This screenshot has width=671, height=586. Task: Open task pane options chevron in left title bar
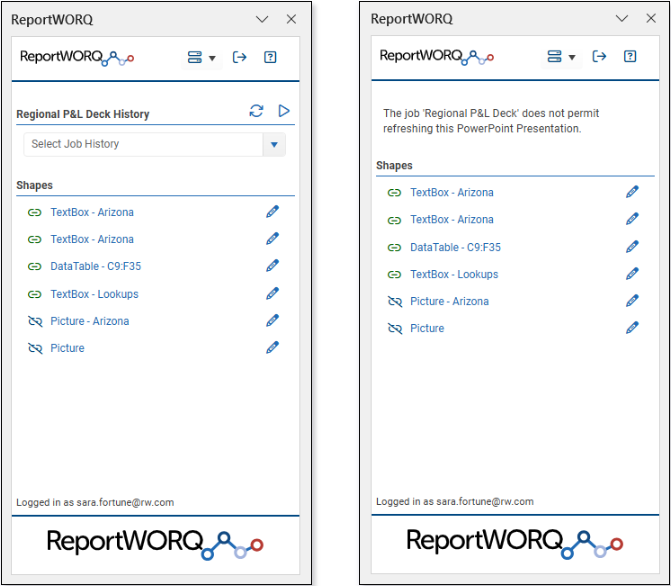pos(262,19)
